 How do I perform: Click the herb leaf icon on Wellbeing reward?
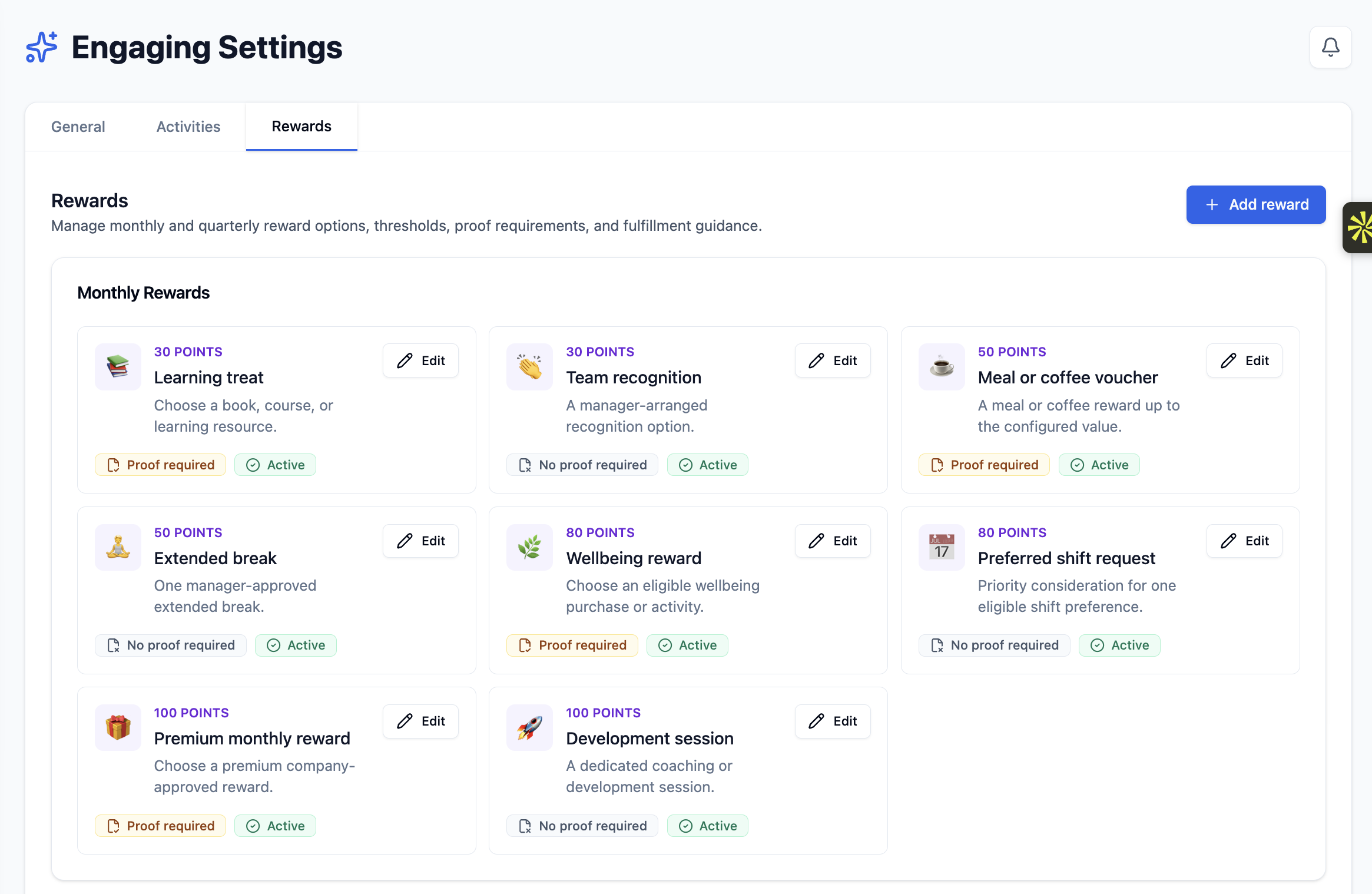(529, 547)
